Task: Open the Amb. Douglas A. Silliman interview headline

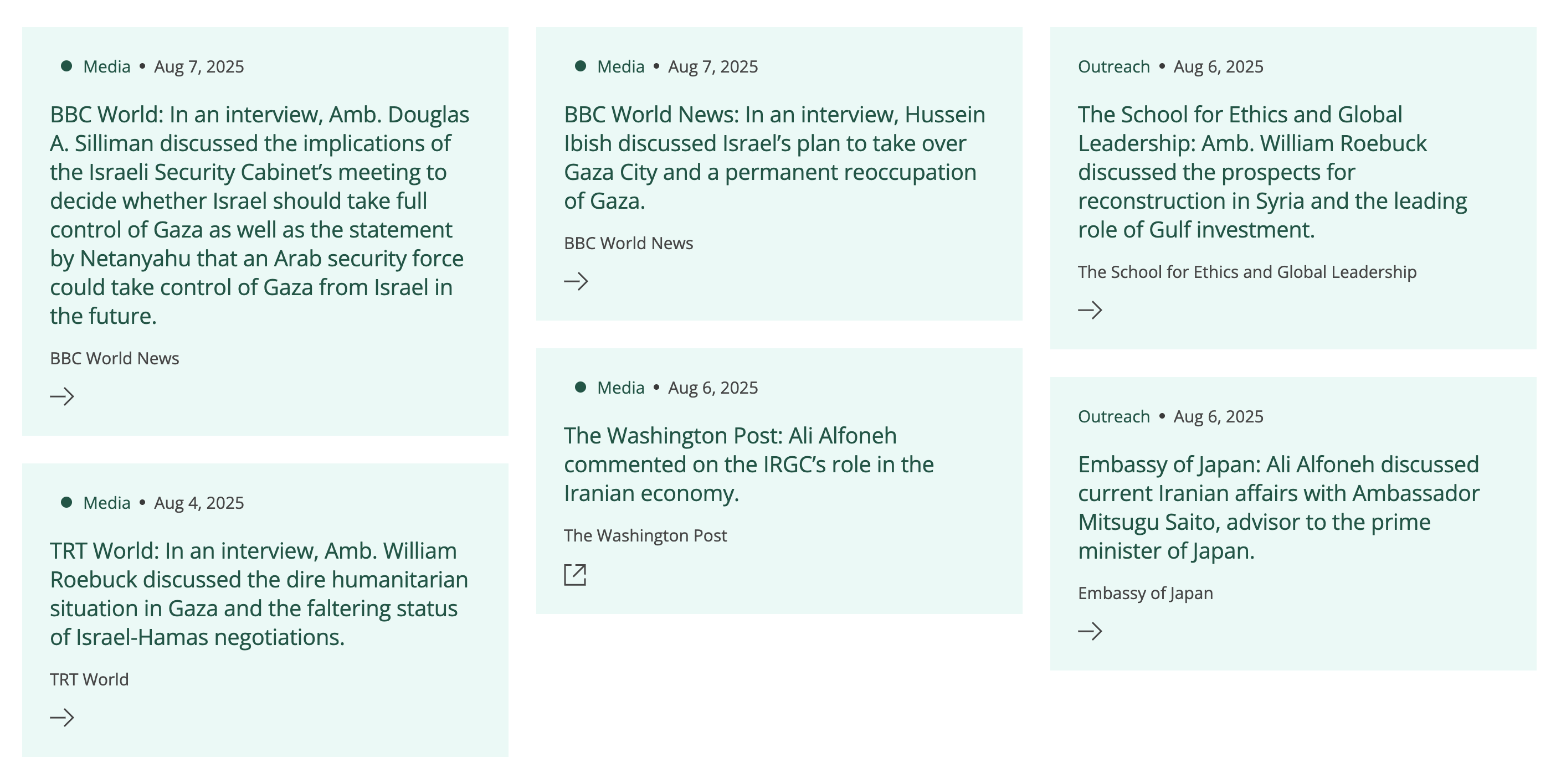Action: (259, 215)
